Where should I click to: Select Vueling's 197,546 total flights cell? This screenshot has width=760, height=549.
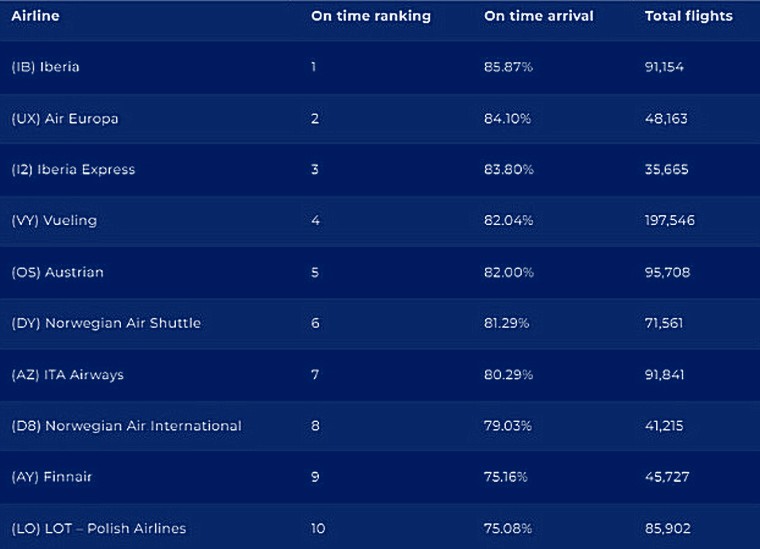(x=669, y=220)
